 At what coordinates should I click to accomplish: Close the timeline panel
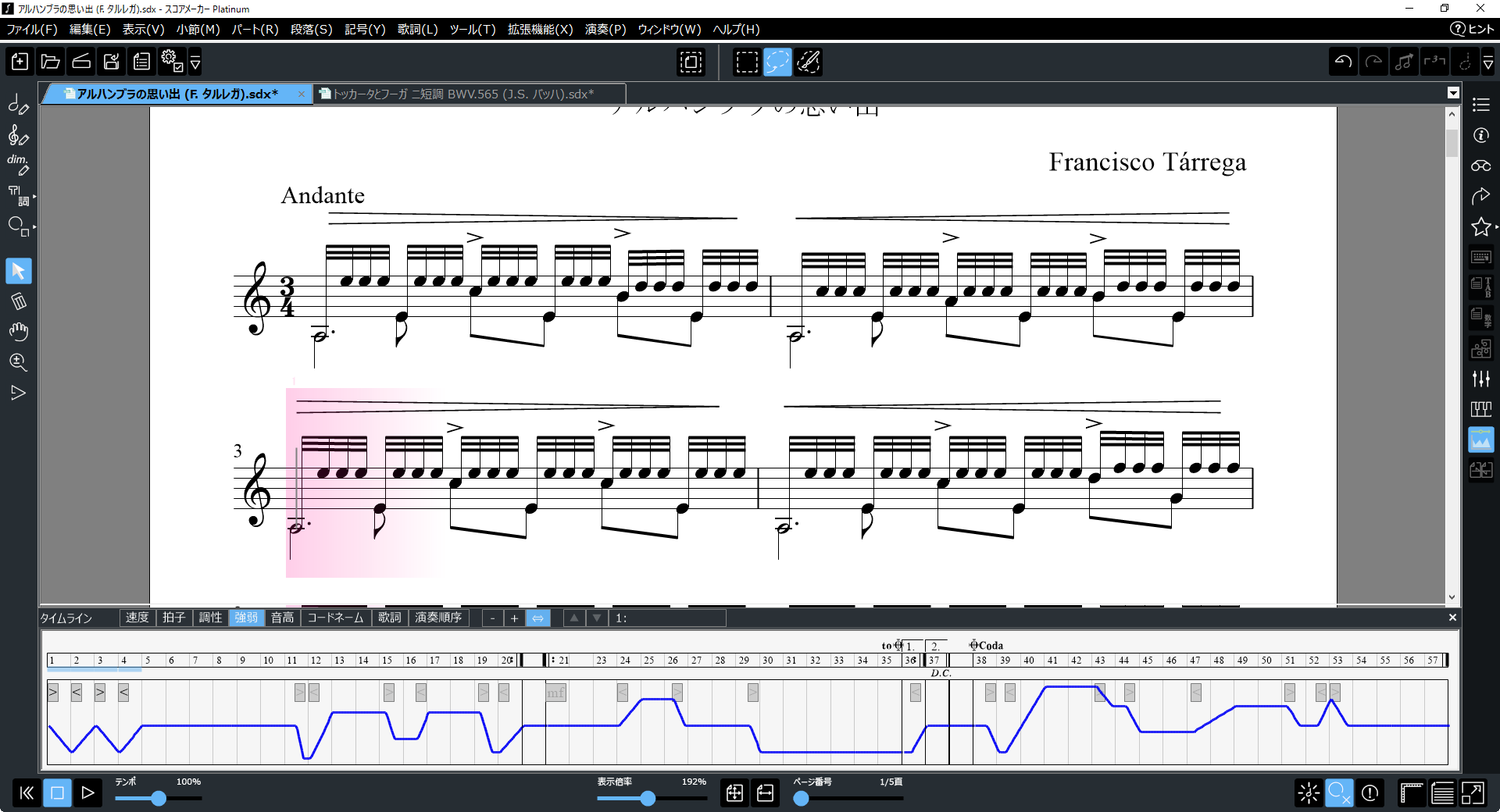pos(1452,618)
